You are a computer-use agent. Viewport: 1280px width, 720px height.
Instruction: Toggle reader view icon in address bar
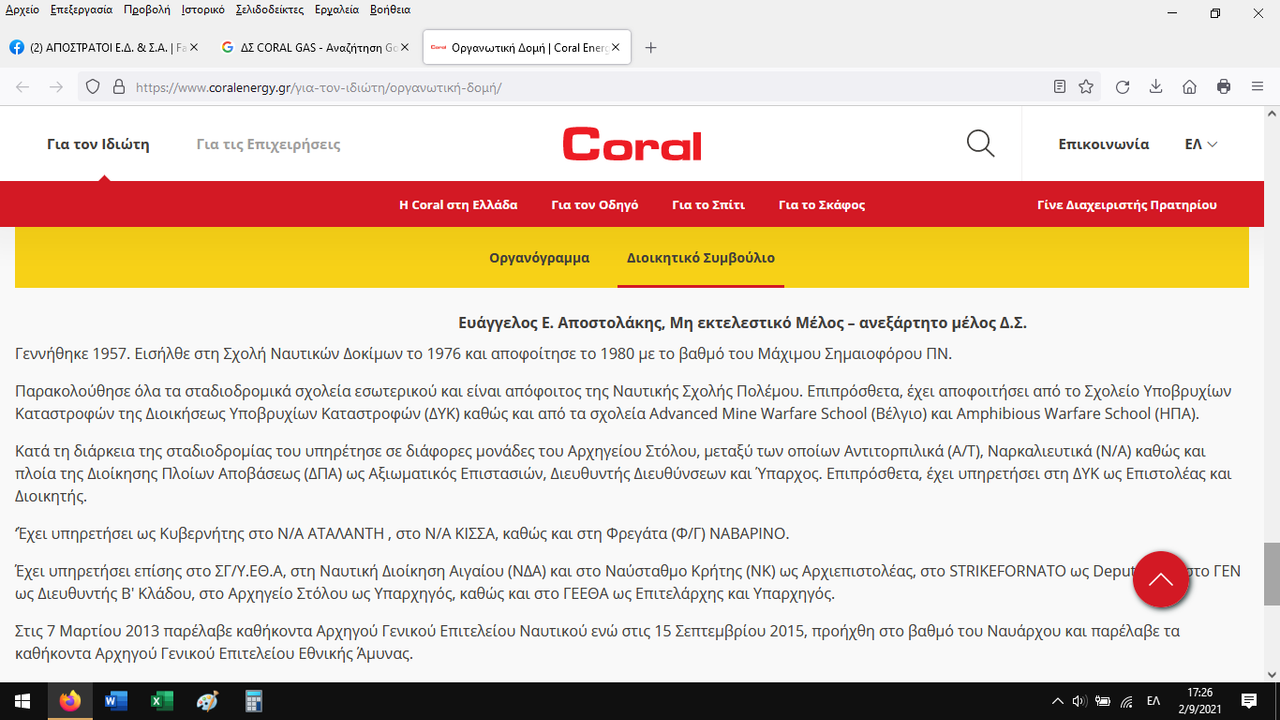click(1060, 87)
